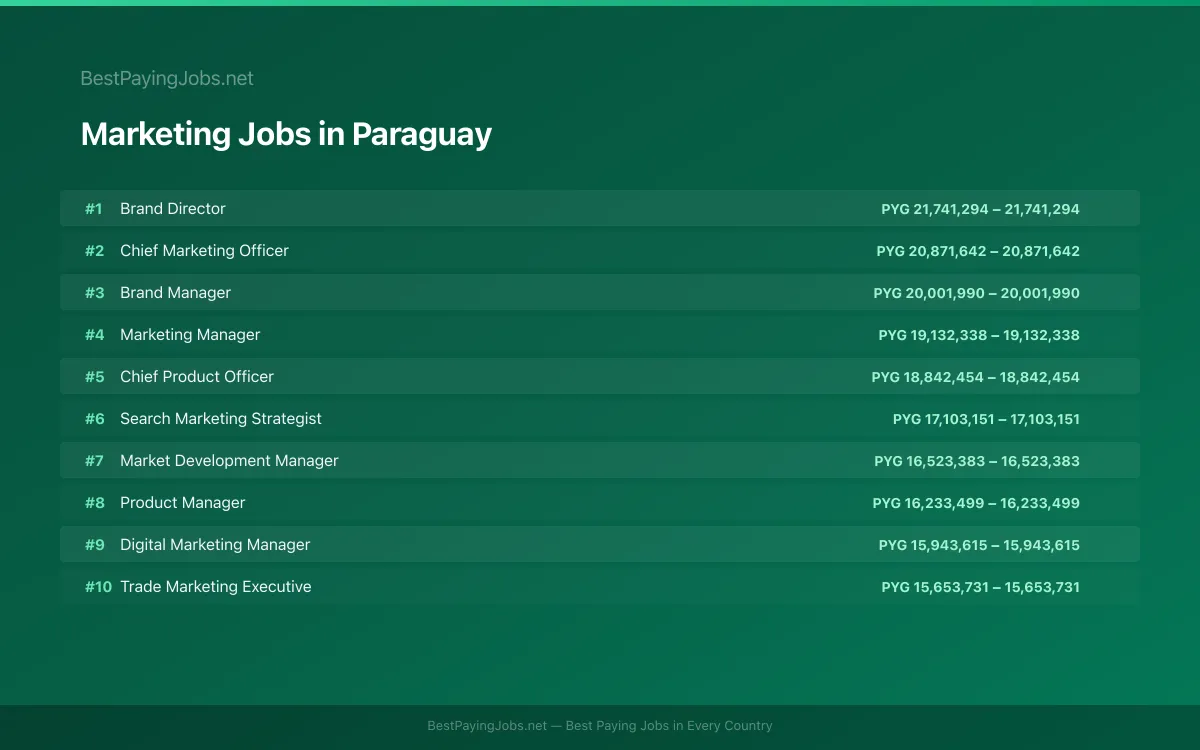Click the BestPayingJobs.net header text

167,79
